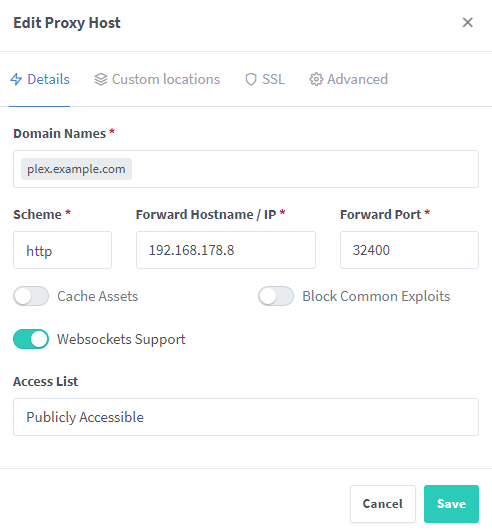Close the Edit Proxy Host dialog
Image resolution: width=492 pixels, height=530 pixels.
pos(467,23)
